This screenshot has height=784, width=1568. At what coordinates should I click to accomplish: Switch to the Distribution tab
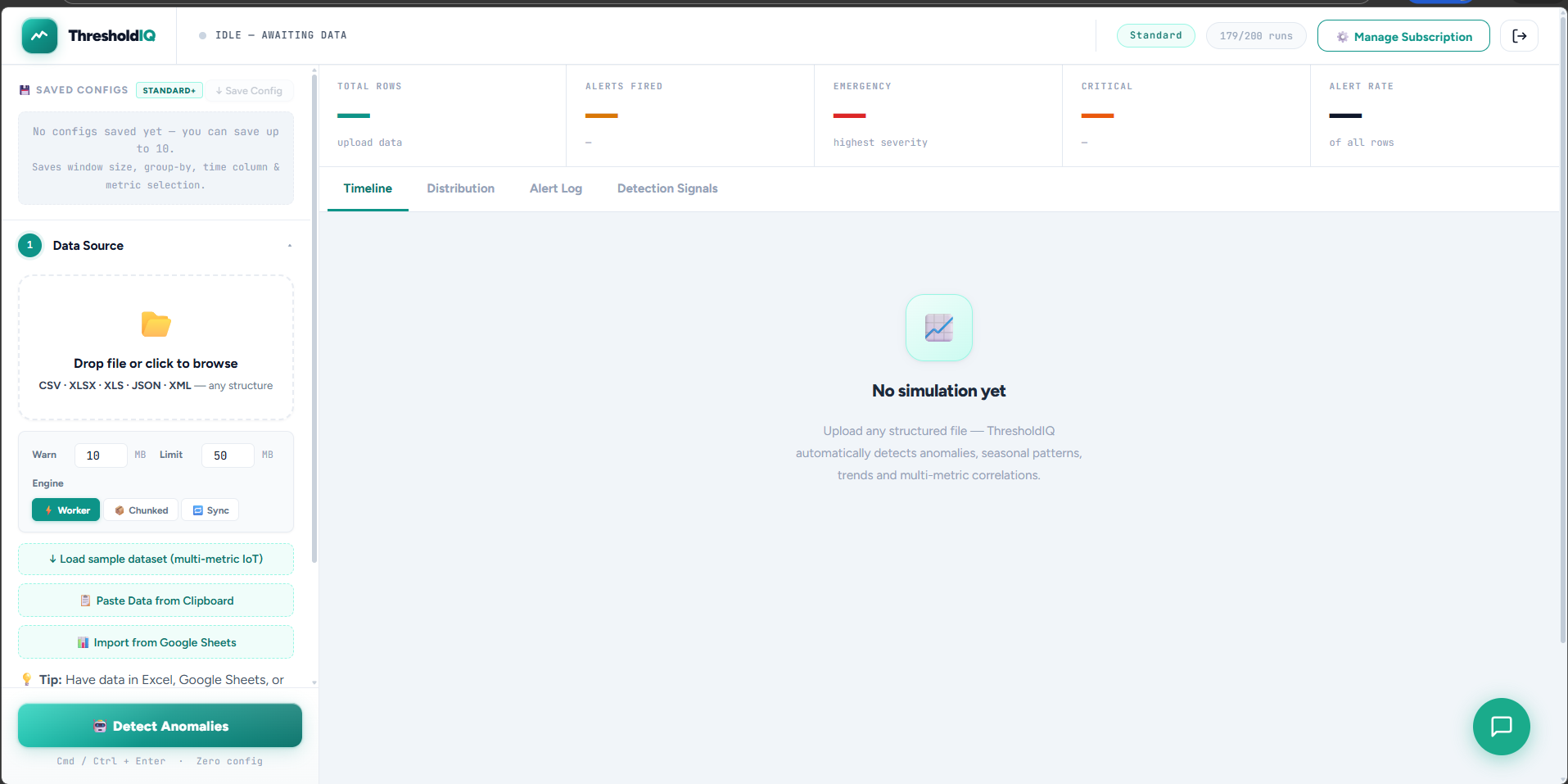pyautogui.click(x=460, y=188)
